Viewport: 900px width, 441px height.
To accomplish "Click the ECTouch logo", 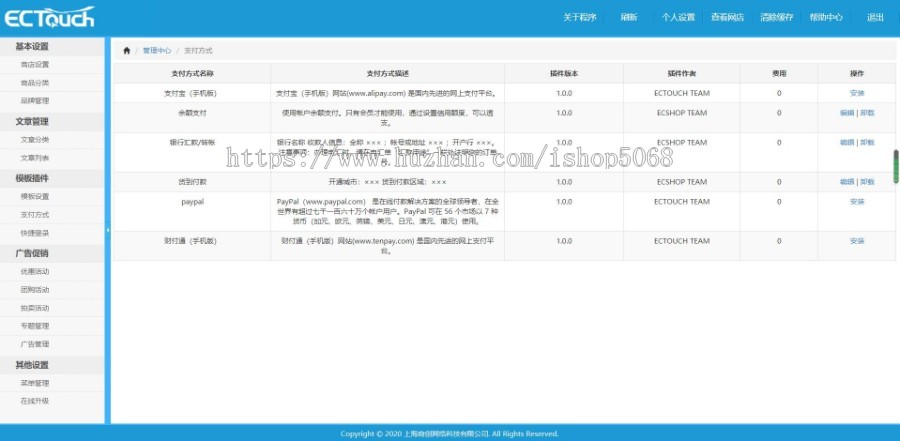I will point(49,18).
